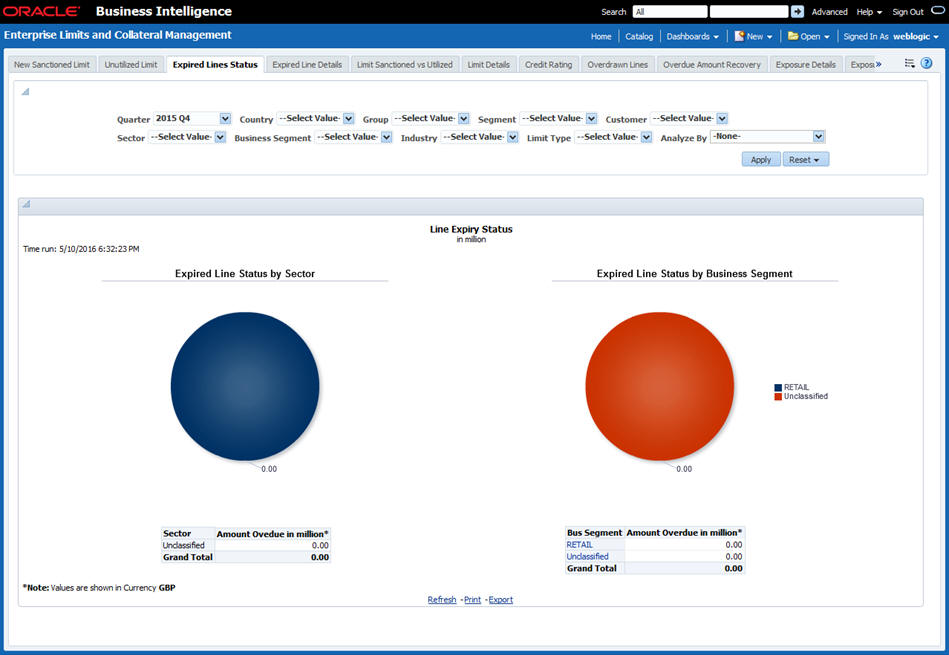Open the weblogic user menu
This screenshot has height=655, width=949.
[x=916, y=36]
